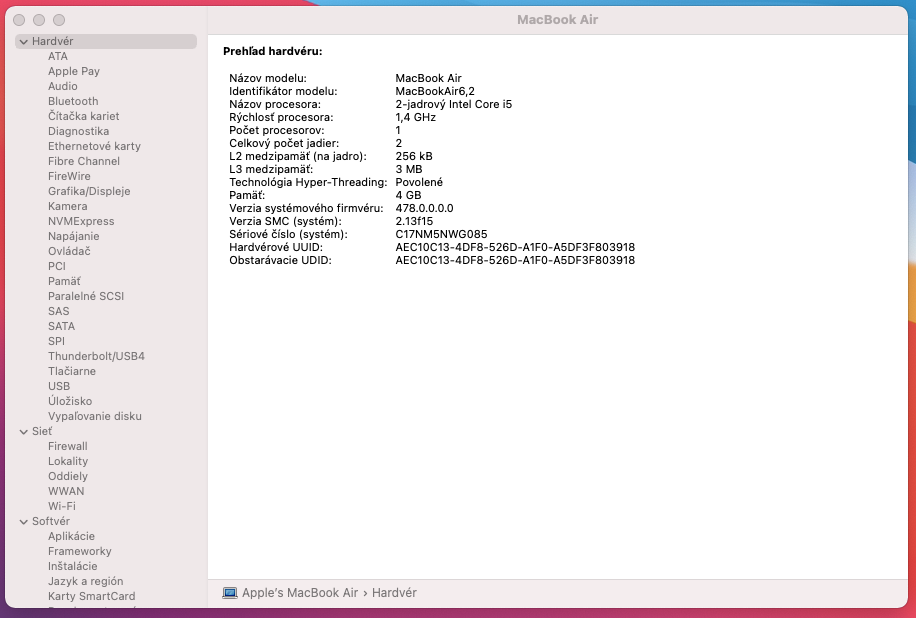The image size is (916, 618).
Task: Collapse the Hardvér section chevron
Action: click(22, 42)
